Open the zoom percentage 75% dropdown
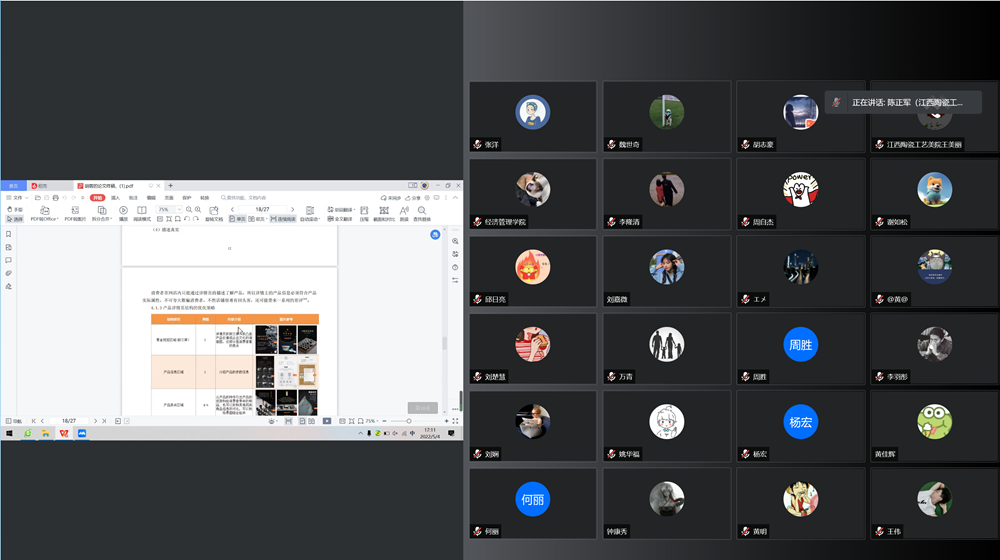The image size is (1000, 560). [x=179, y=209]
